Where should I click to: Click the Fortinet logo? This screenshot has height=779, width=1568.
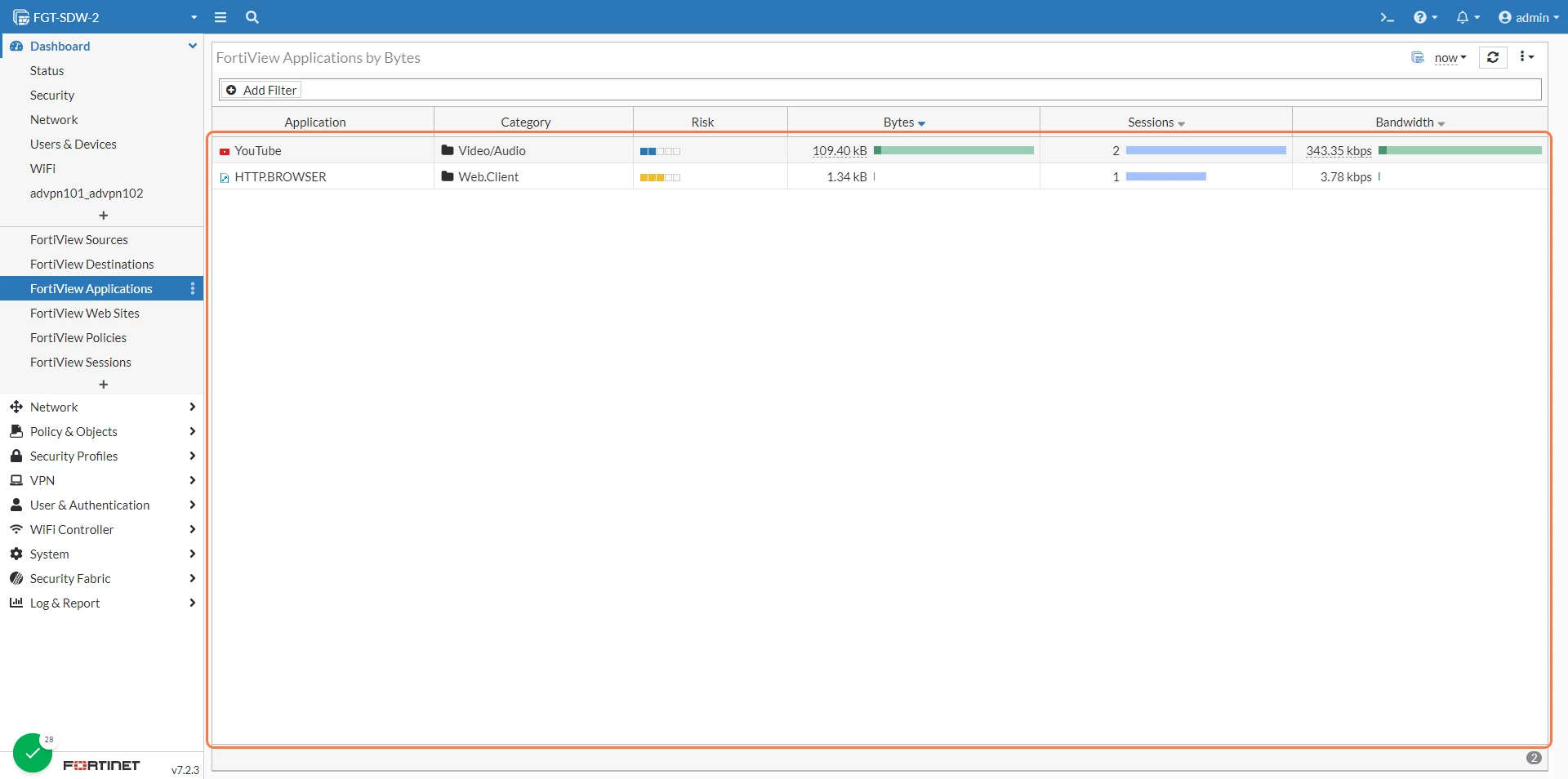pyautogui.click(x=102, y=765)
